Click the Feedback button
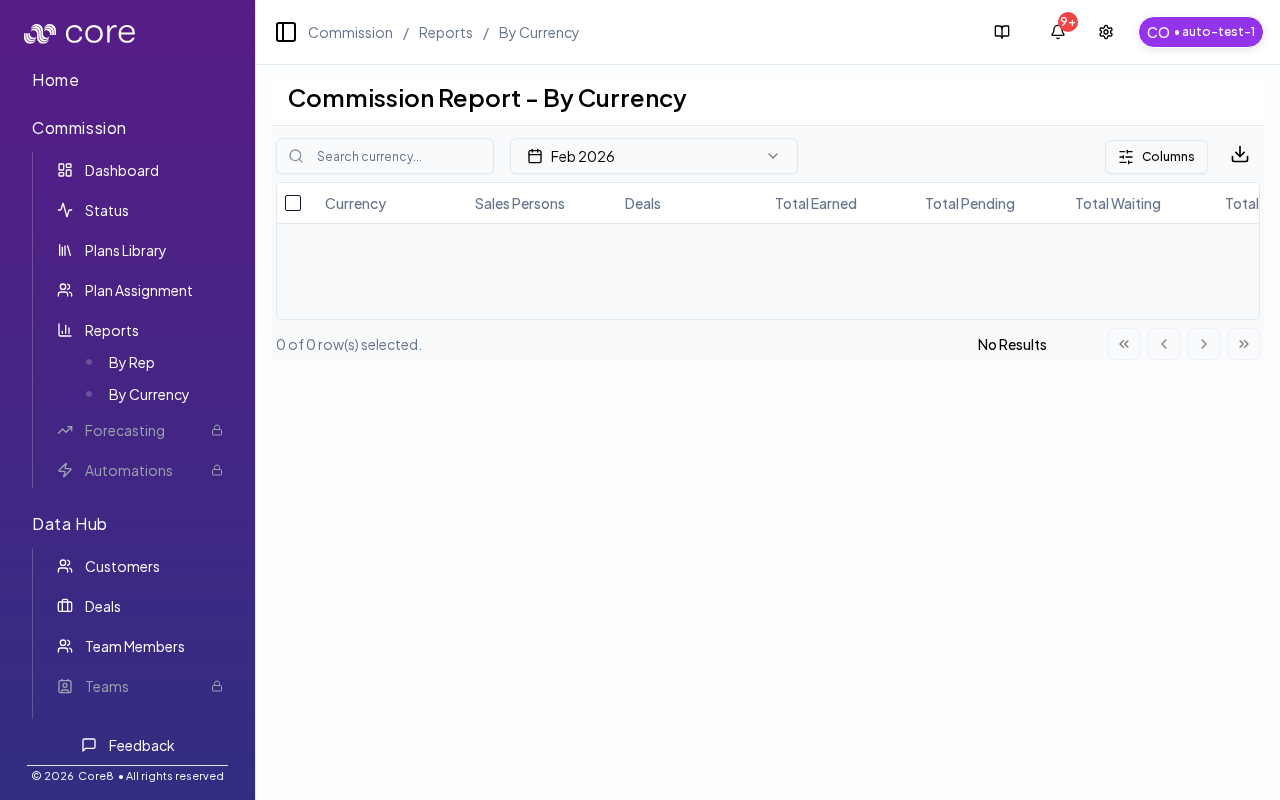Viewport: 1280px width, 800px height. point(128,745)
